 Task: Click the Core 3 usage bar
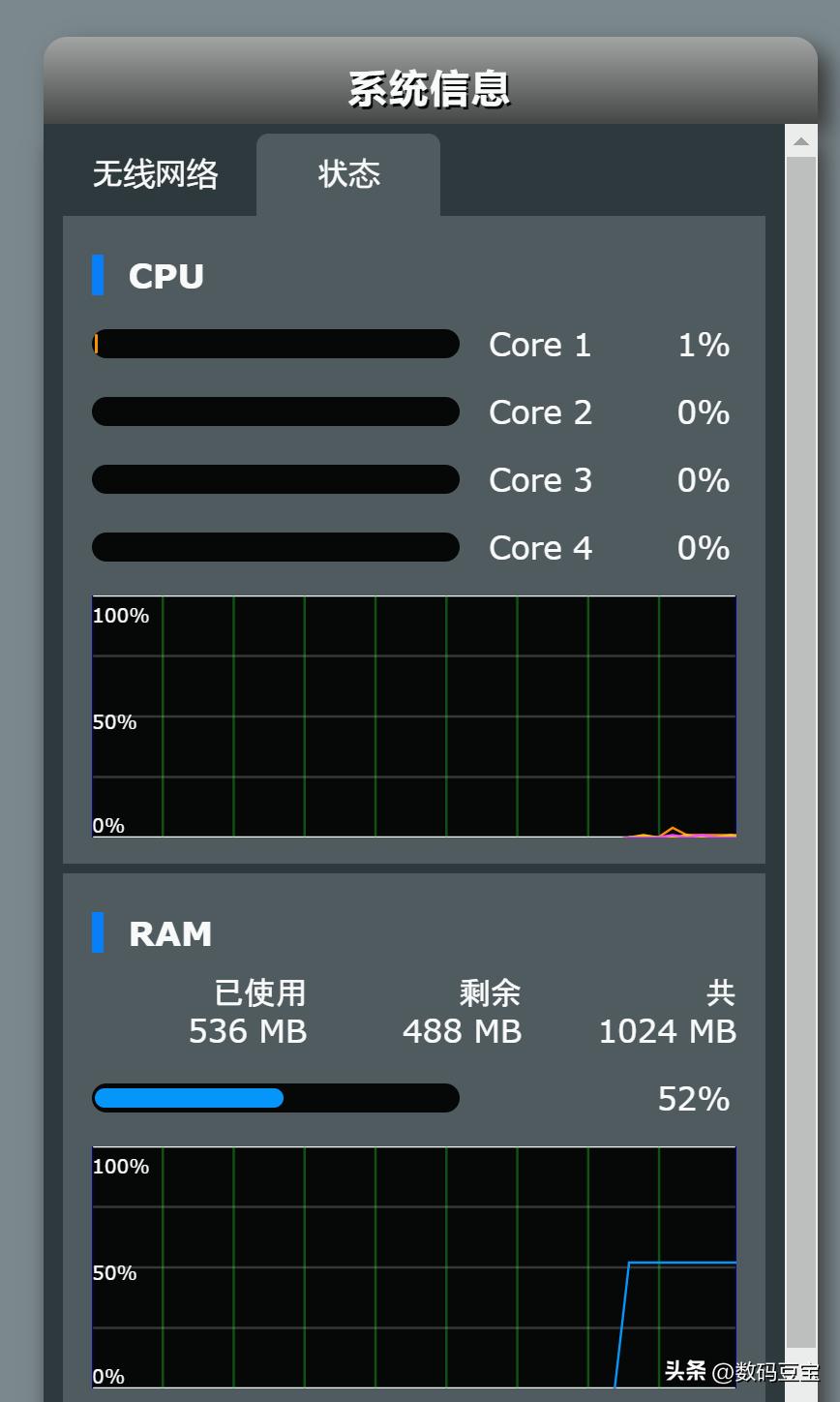[275, 479]
